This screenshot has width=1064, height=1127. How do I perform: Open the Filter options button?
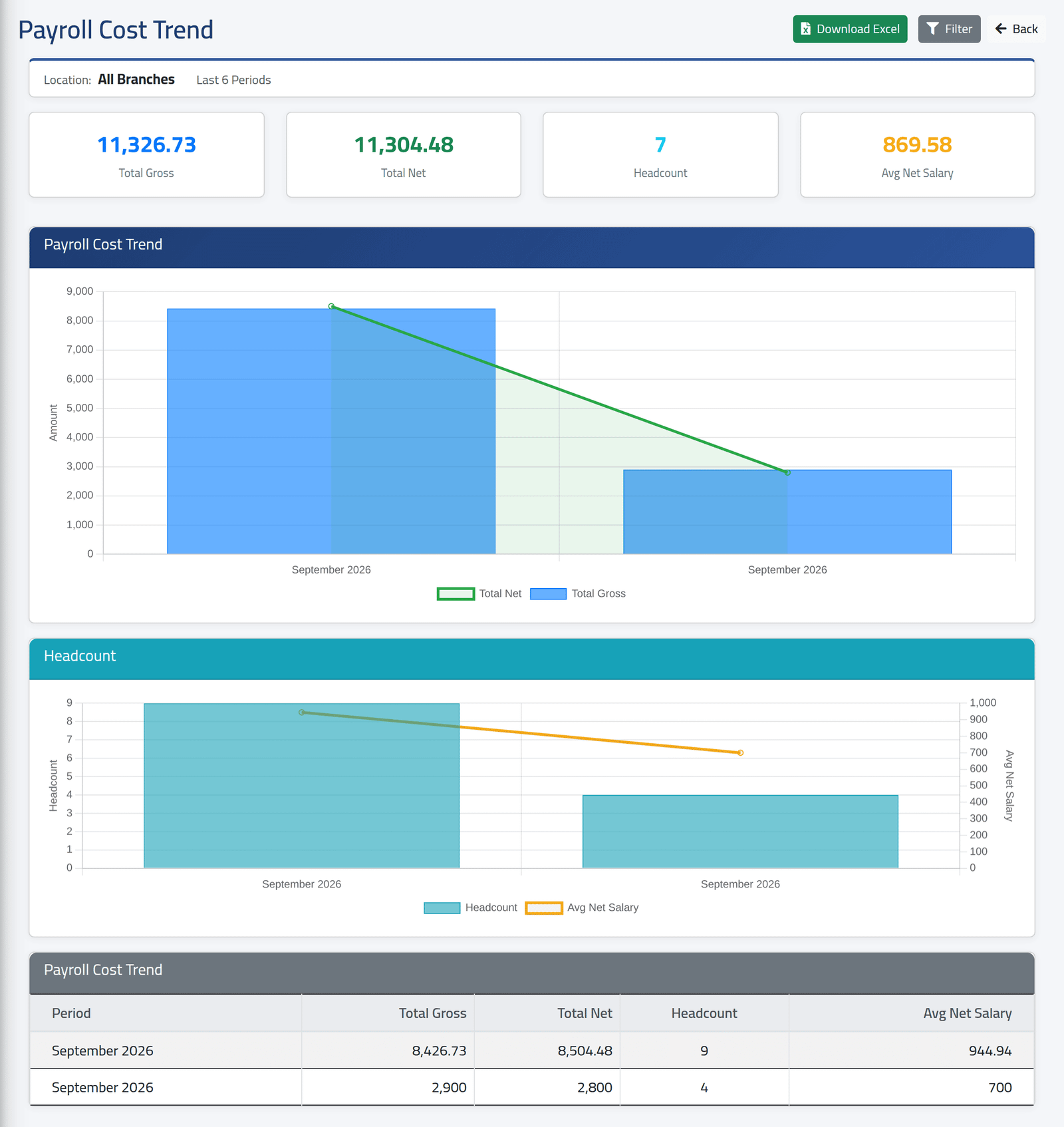(949, 29)
